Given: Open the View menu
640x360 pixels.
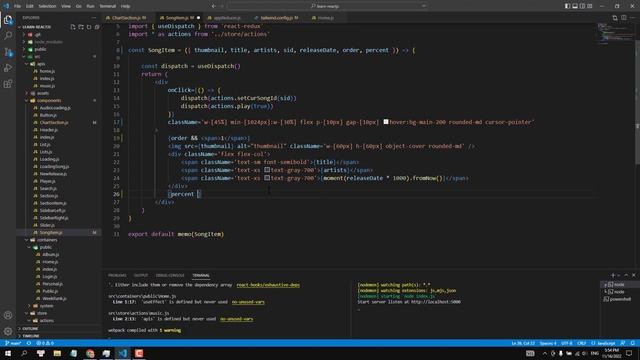Looking at the screenshot, I should coord(66,6).
